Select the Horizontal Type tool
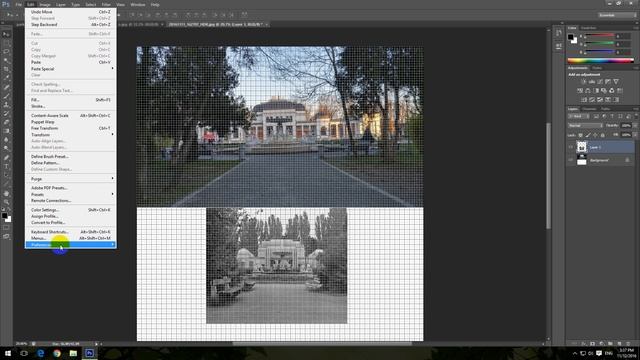This screenshot has height=360, width=640. [x=6, y=167]
